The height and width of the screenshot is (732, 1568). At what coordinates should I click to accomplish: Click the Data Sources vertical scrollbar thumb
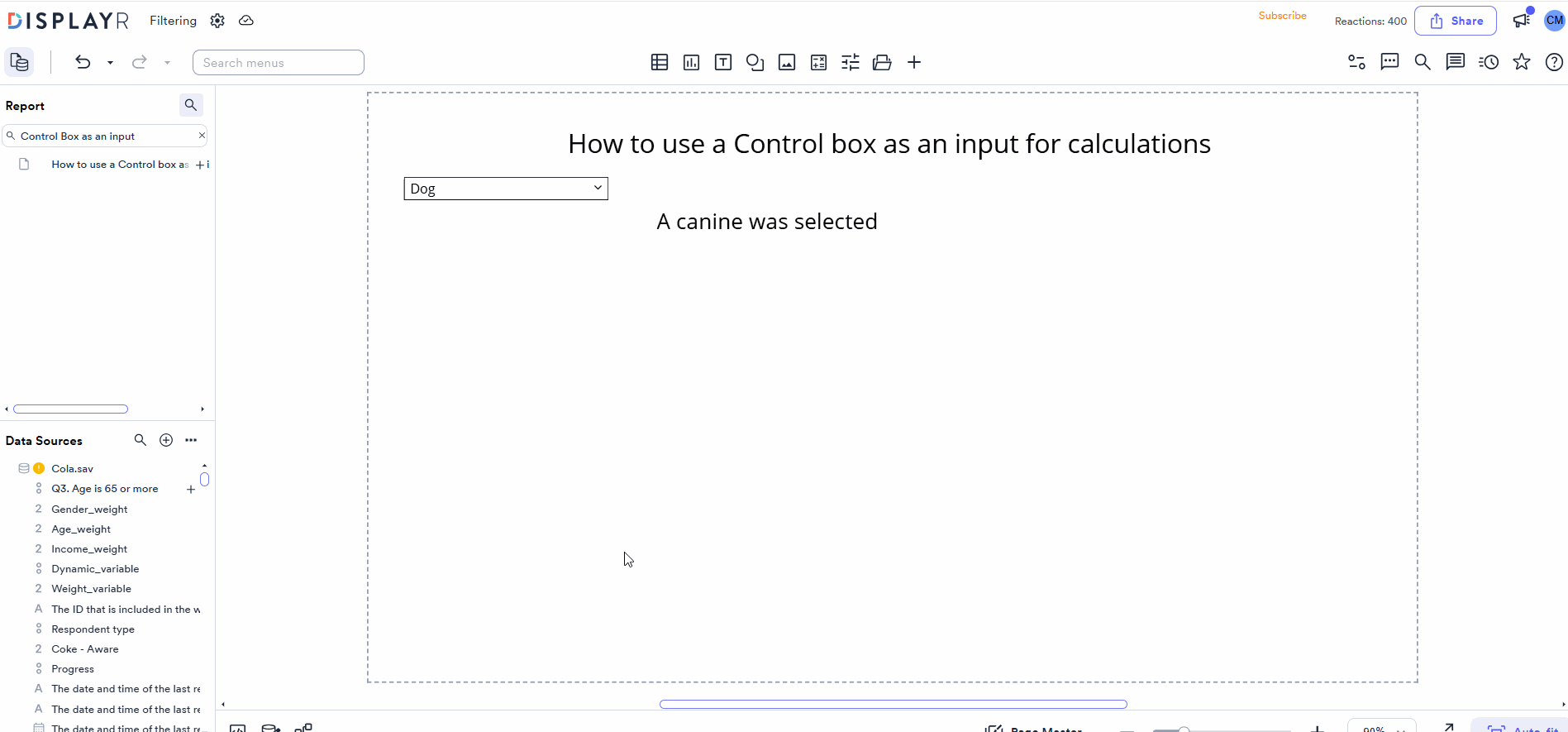[204, 479]
